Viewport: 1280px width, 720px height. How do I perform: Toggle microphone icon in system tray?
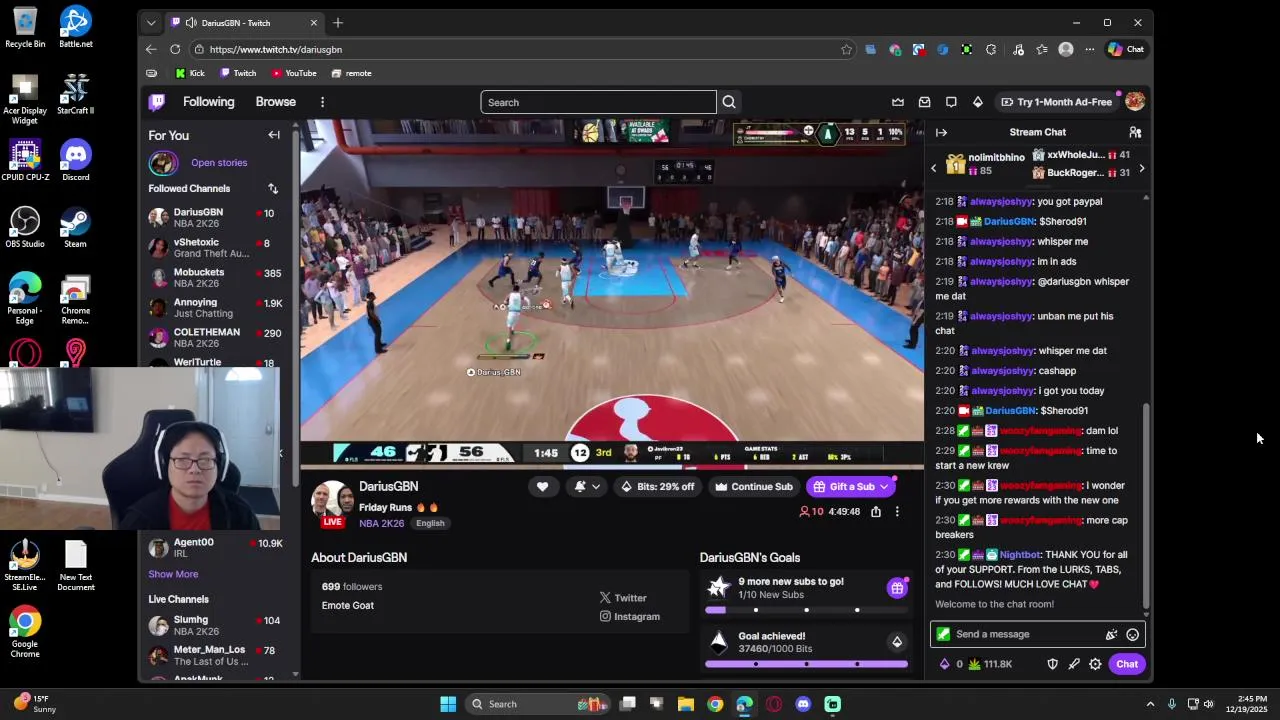1171,704
